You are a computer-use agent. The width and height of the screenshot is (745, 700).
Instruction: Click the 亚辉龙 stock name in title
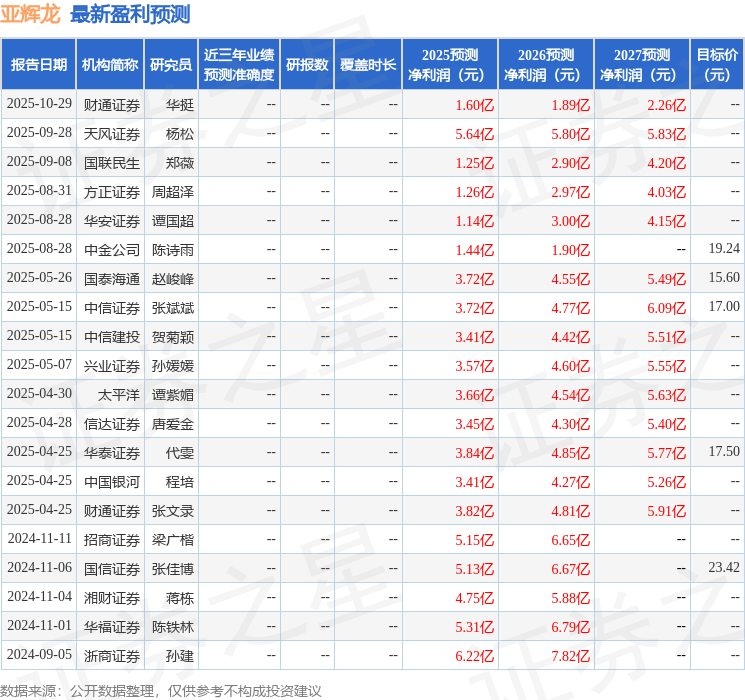[x=31, y=14]
